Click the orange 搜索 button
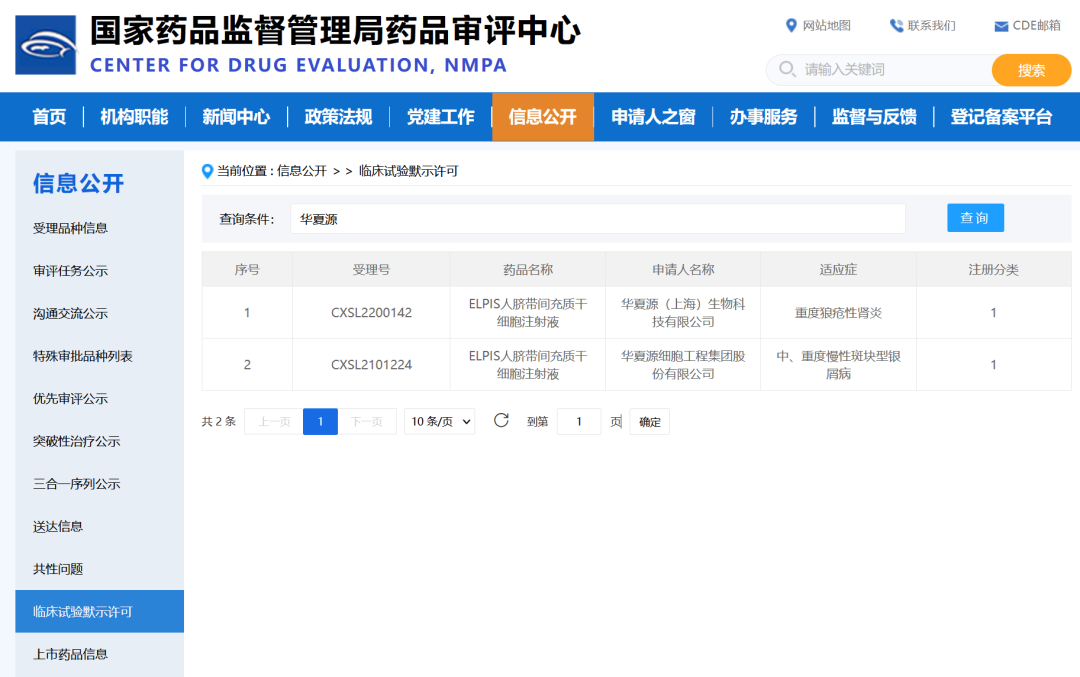Viewport: 1080px width, 677px height. pyautogui.click(x=1031, y=70)
